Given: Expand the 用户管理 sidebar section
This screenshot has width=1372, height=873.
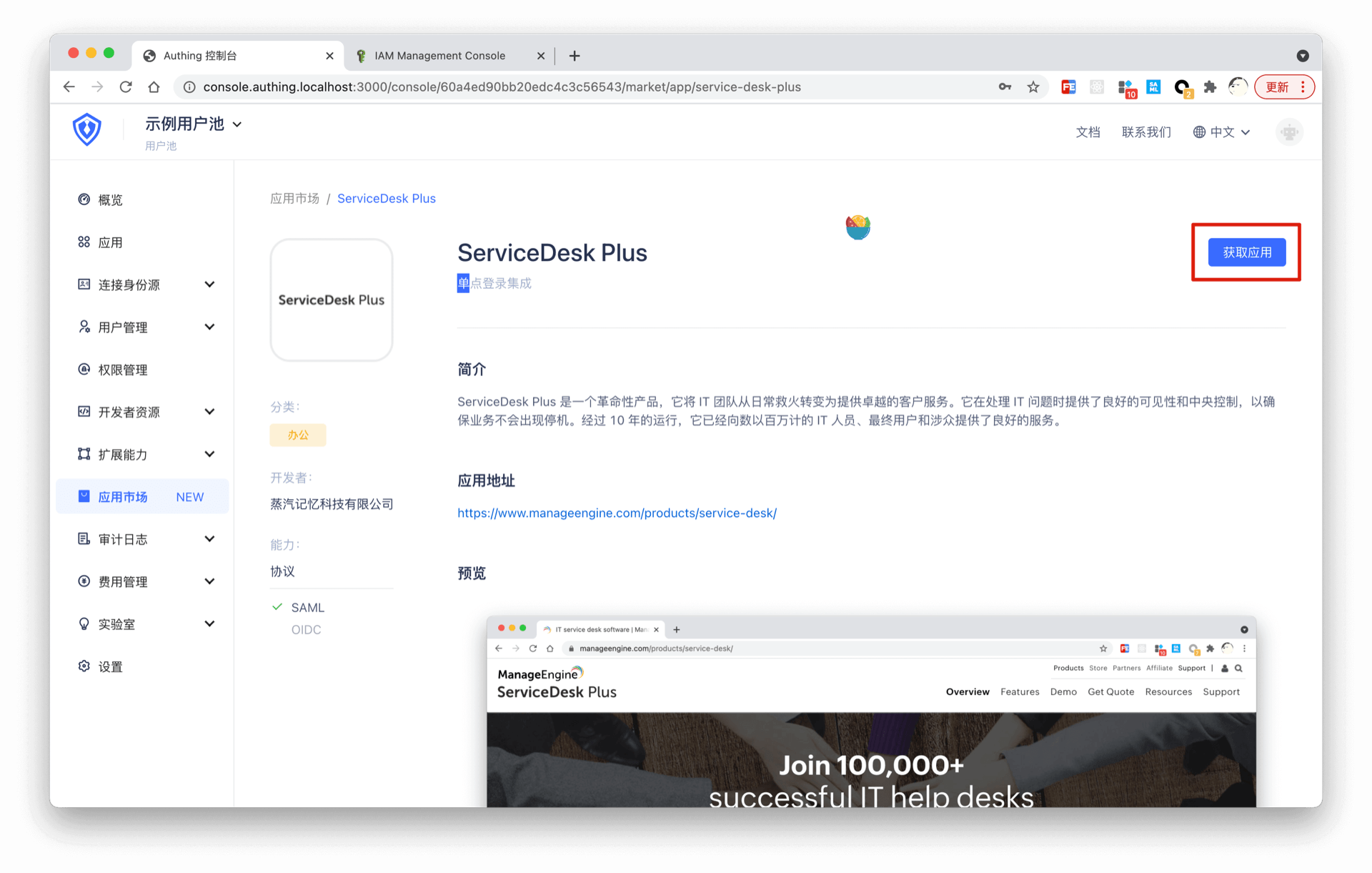Looking at the screenshot, I should pyautogui.click(x=209, y=327).
